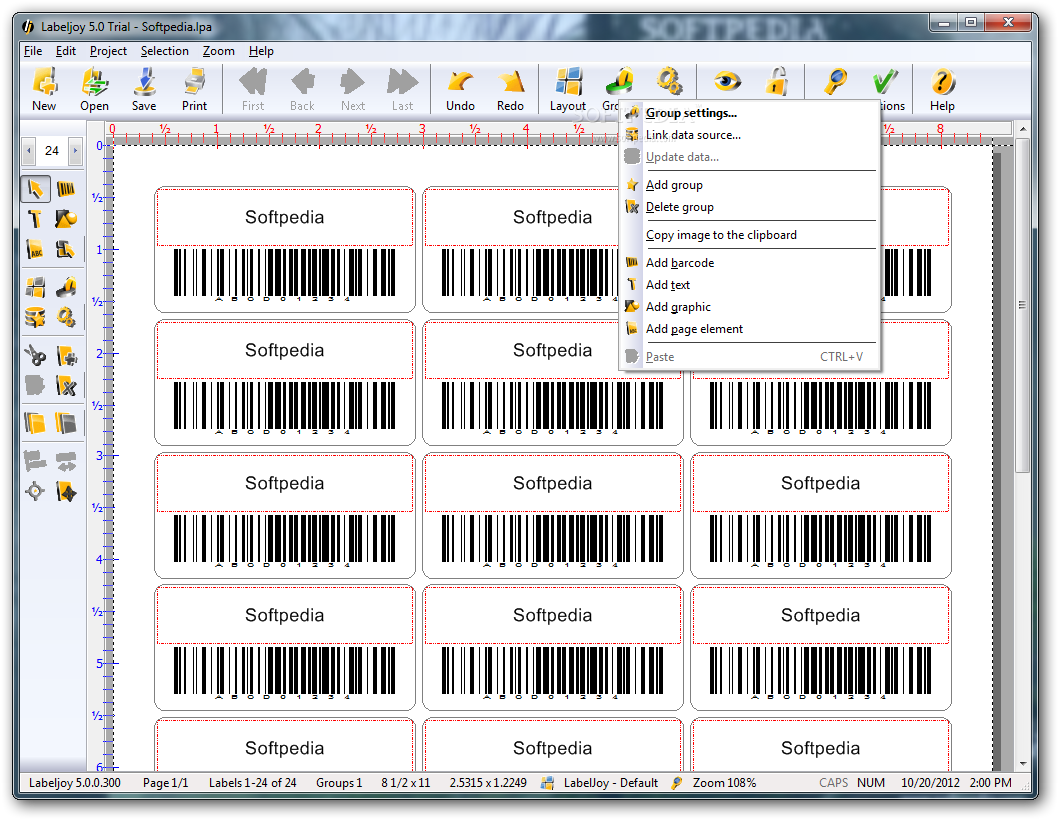Choose Group settings... from the dropdown menu

click(691, 113)
